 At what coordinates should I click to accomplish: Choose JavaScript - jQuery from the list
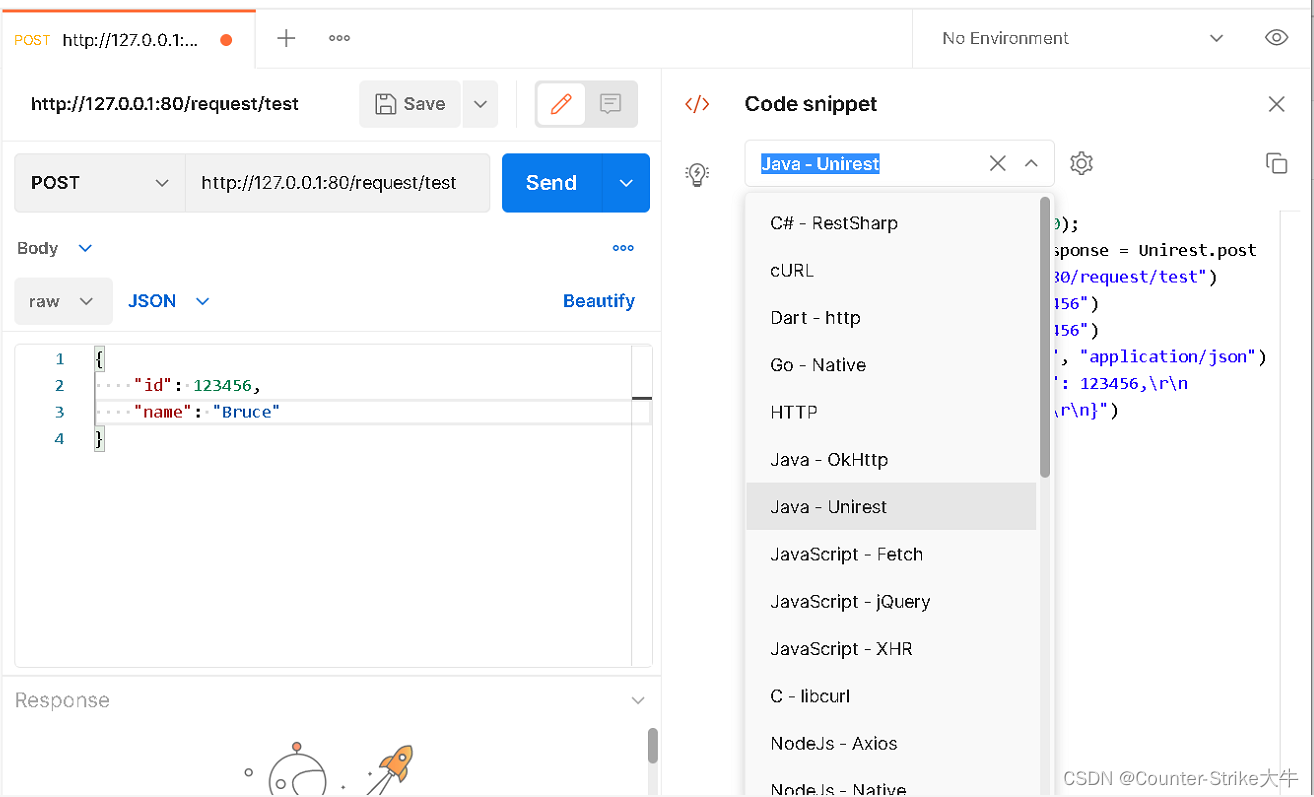pos(891,602)
